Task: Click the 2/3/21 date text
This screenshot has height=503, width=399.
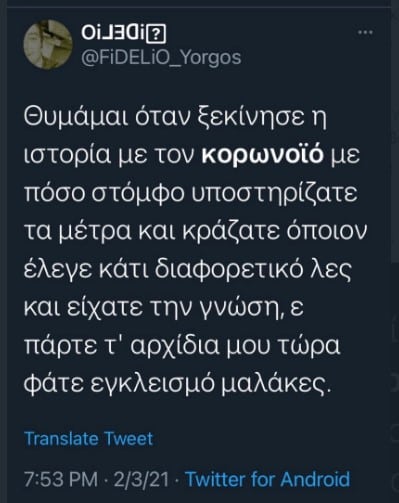Action: [141, 479]
